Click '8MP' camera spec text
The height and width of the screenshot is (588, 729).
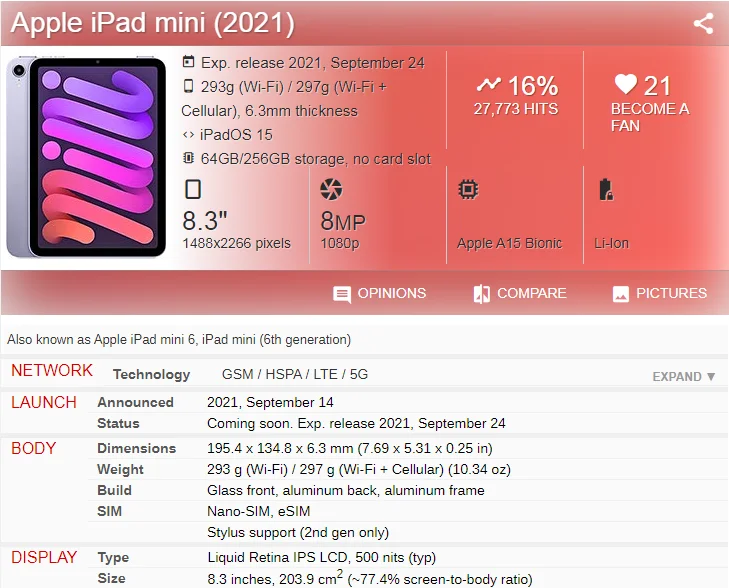tap(343, 221)
